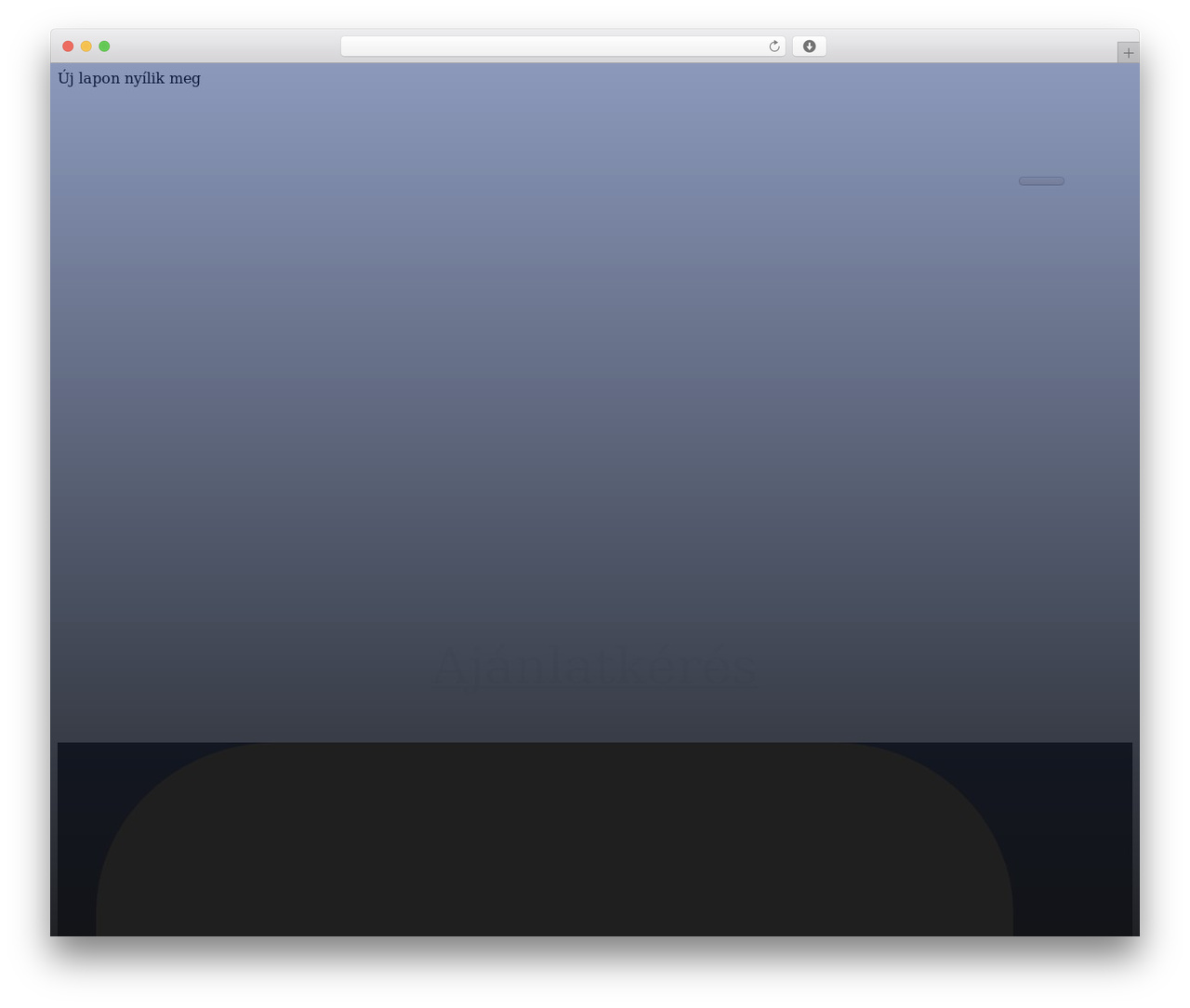
Task: Reload the page with the refresh icon
Action: (x=774, y=46)
